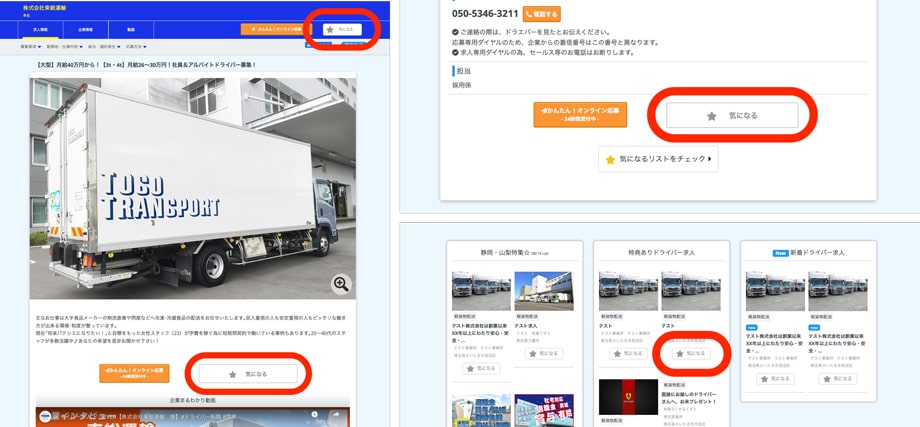Toggle 気になる favorite in the blue header bar
The image size is (920, 427).
342,29
